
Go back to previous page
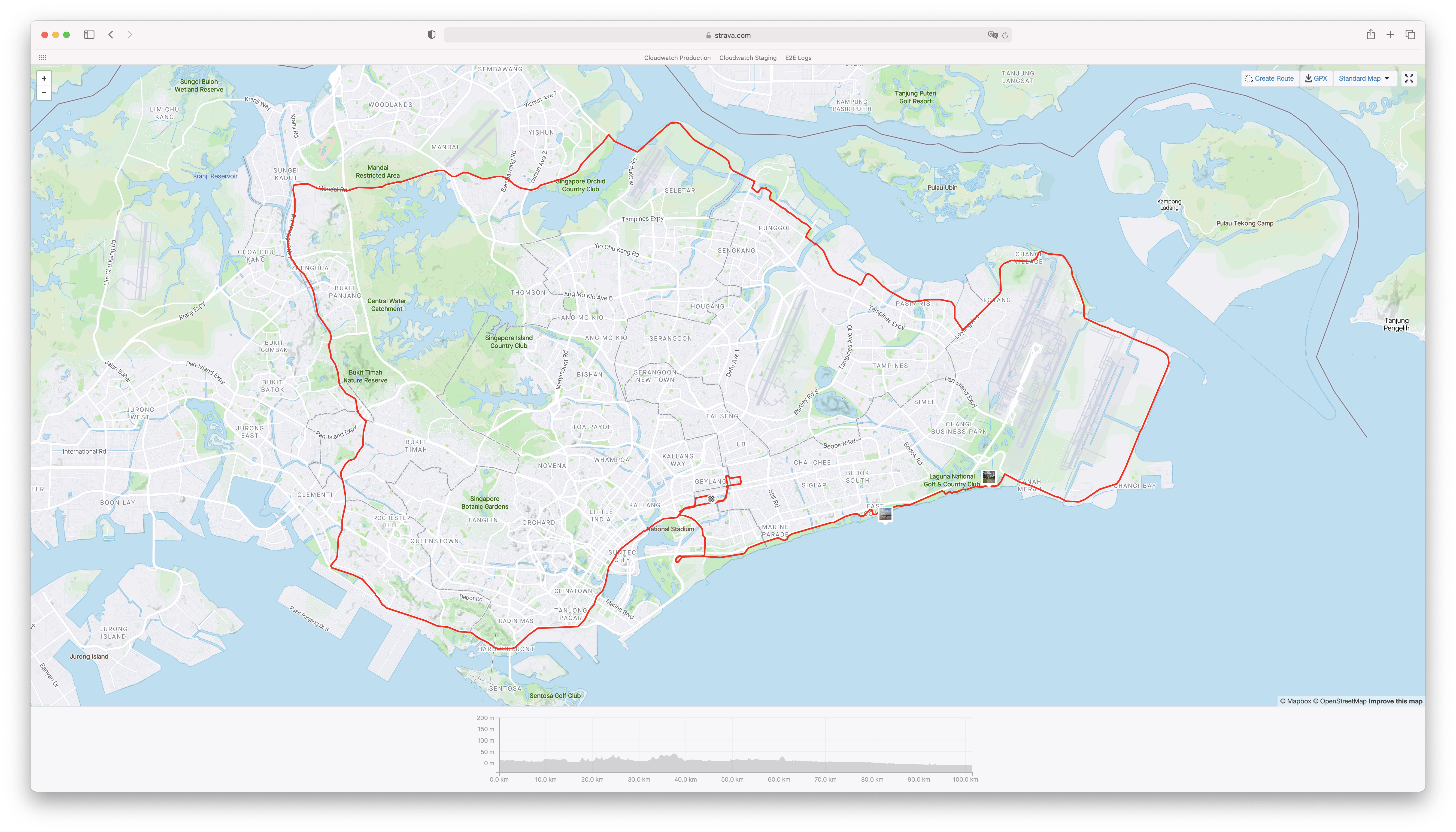(111, 35)
